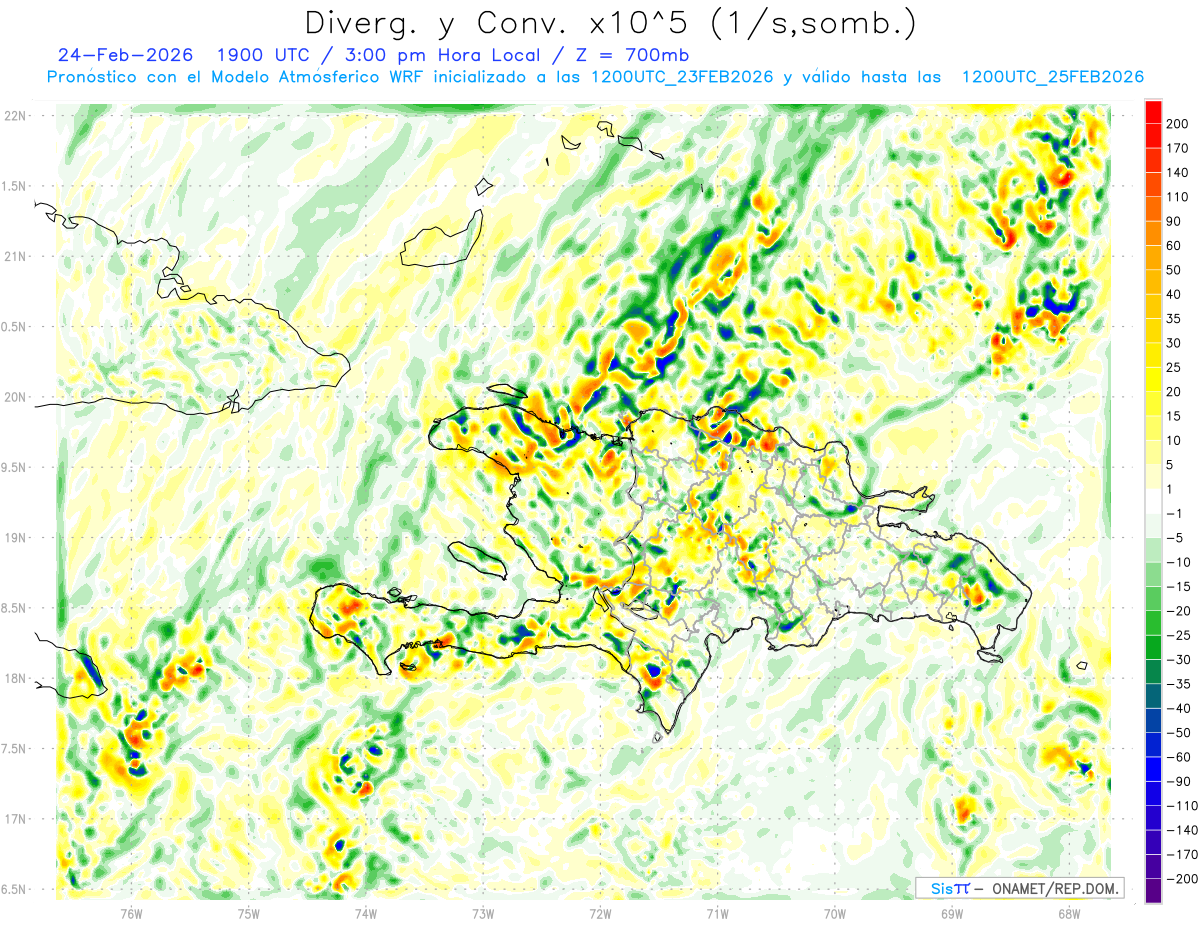Click the "1200UTC_23FEB2026" initialization time
The image size is (1200, 927).
coord(682,77)
